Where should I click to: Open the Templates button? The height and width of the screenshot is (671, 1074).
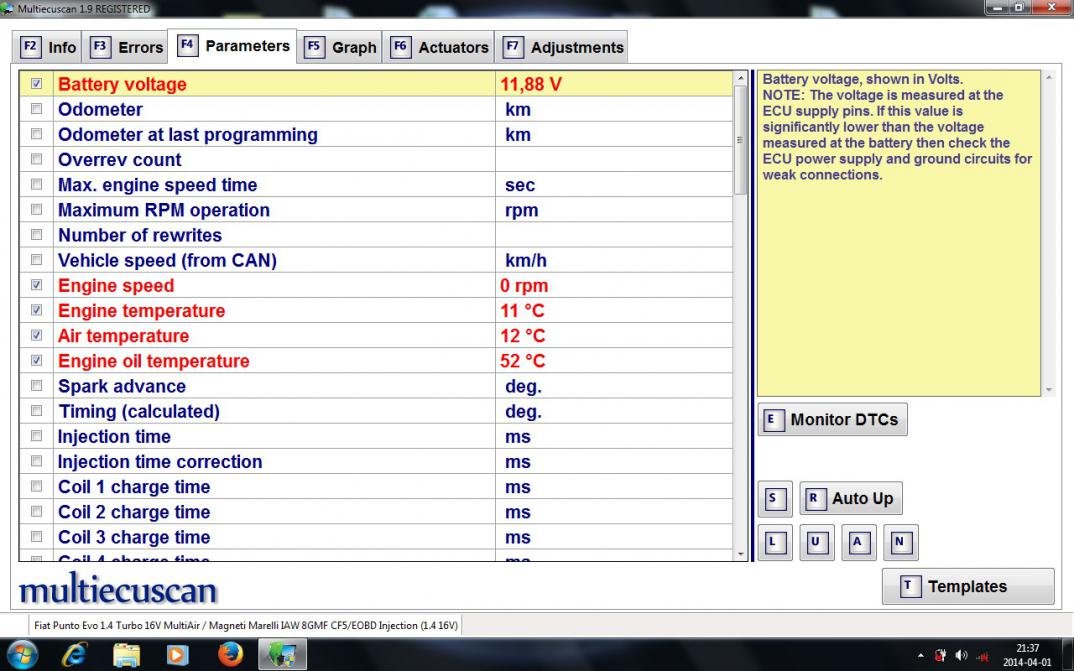tap(967, 587)
